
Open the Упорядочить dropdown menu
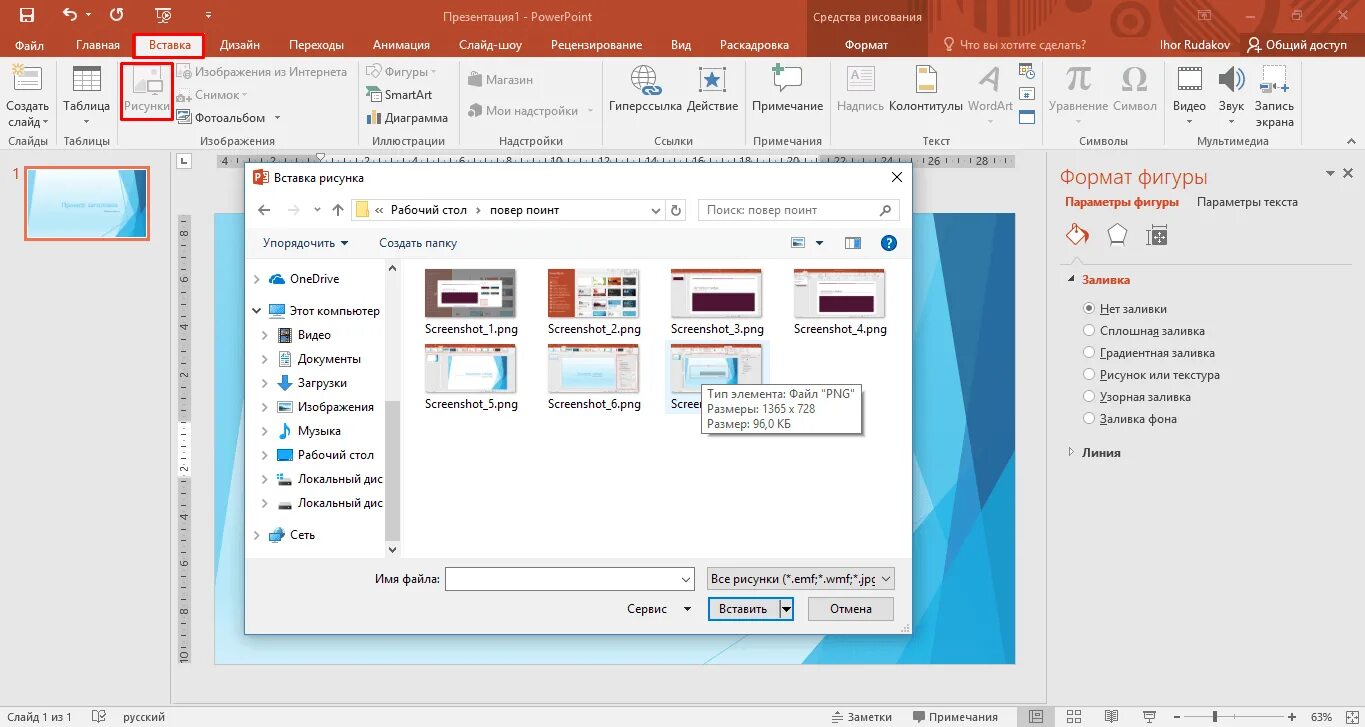(305, 243)
